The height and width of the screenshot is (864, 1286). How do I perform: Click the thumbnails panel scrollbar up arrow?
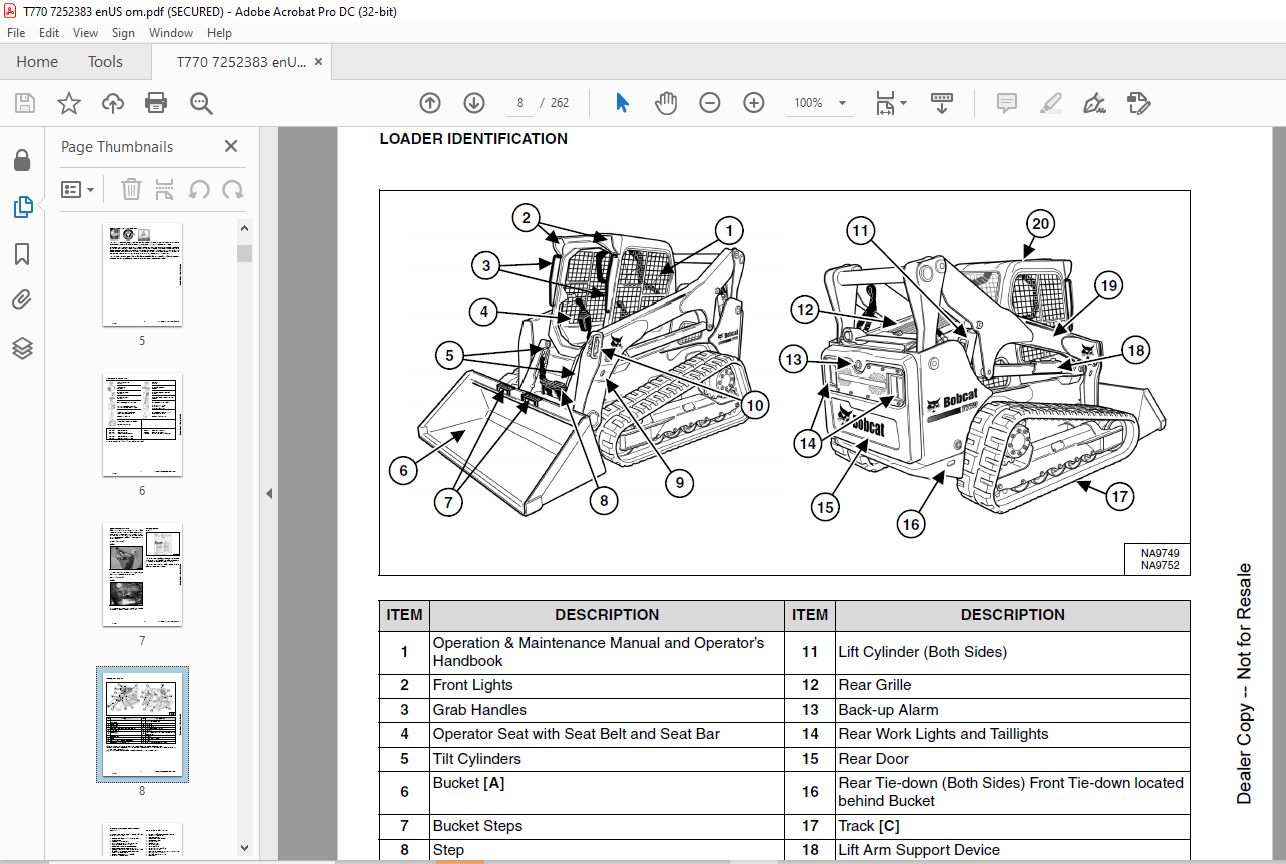245,229
